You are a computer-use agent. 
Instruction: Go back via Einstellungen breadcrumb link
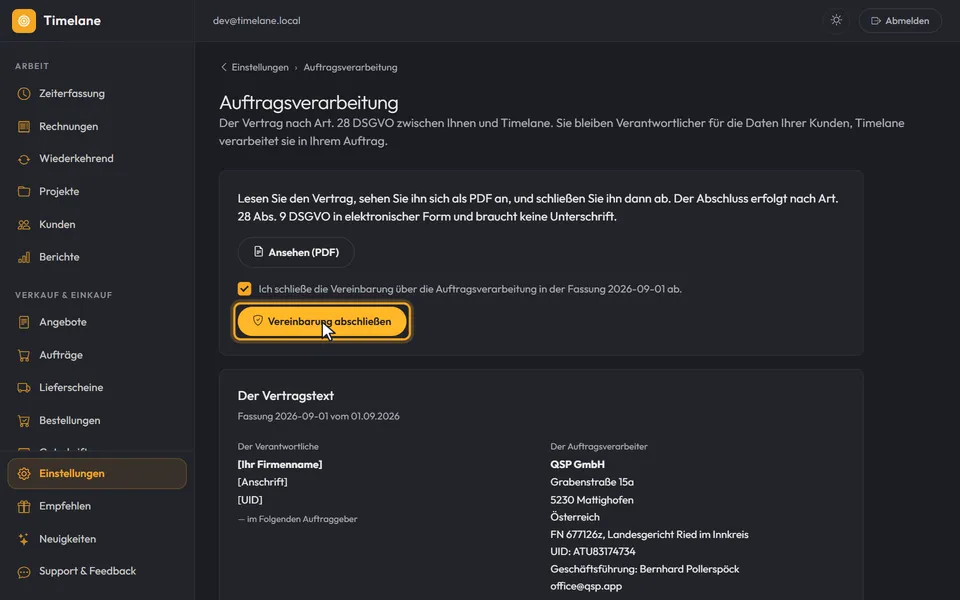260,67
